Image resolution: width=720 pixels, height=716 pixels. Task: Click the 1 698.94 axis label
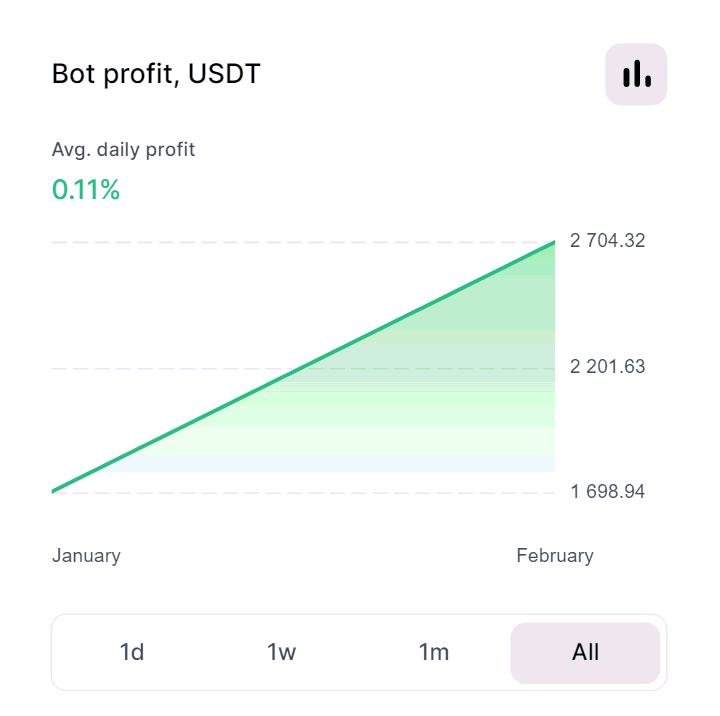point(607,492)
